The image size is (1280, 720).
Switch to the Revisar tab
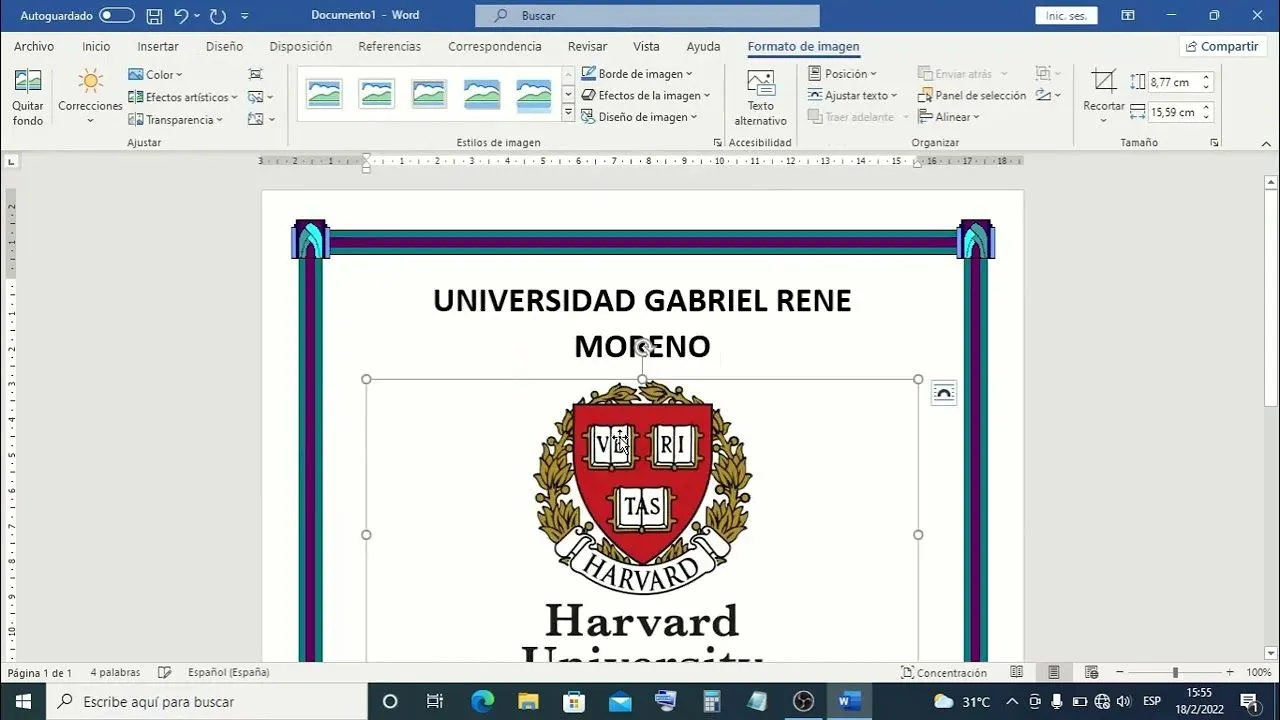(x=587, y=47)
